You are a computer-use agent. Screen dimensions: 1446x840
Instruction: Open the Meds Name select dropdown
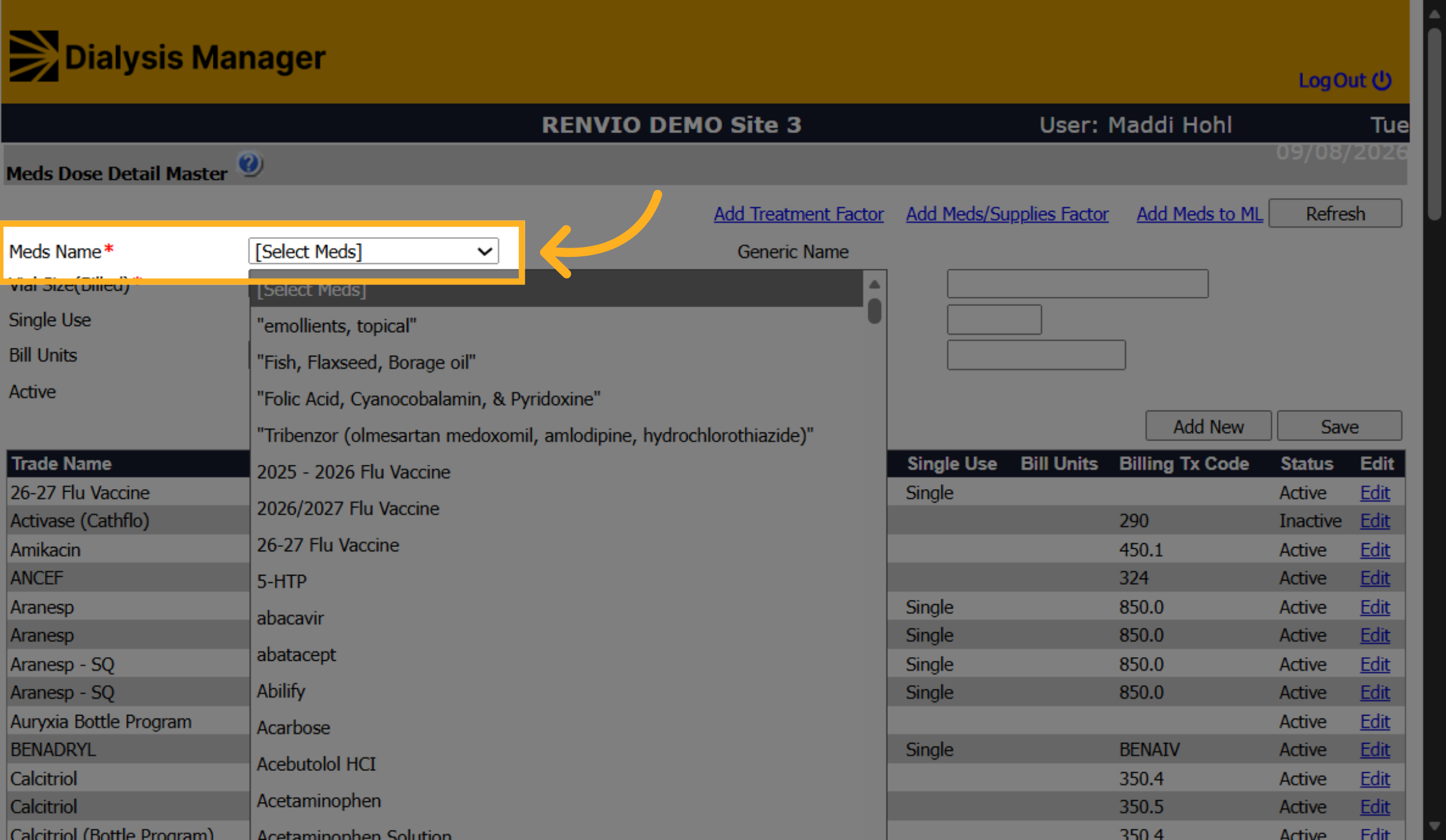click(x=373, y=251)
